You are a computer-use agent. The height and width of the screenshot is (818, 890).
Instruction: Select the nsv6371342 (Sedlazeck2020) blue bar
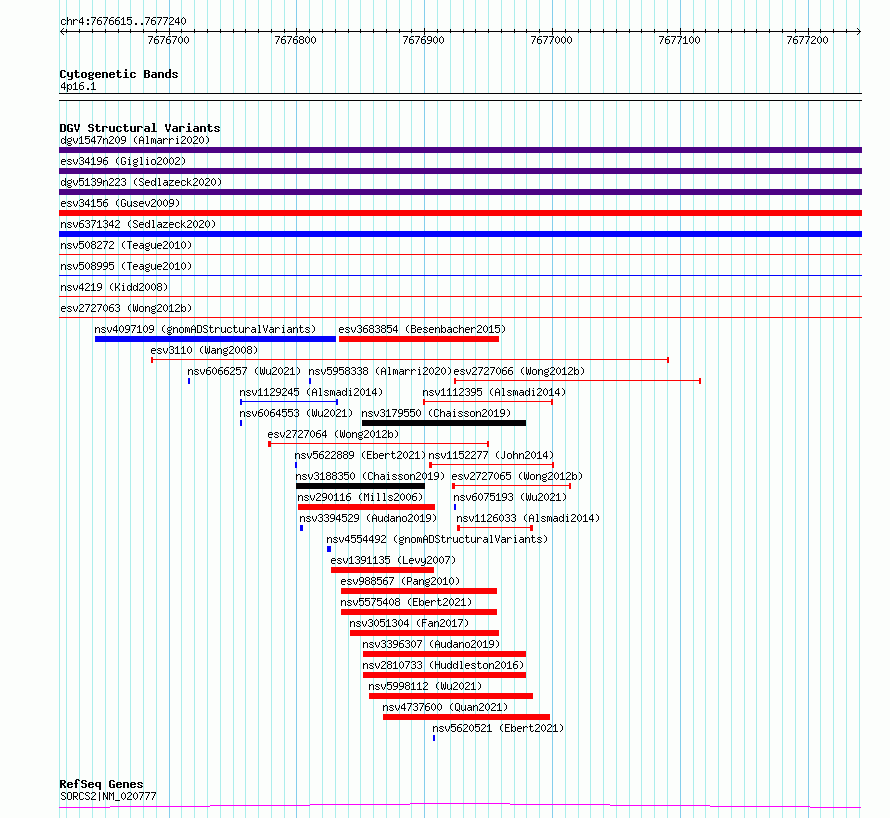pyautogui.click(x=460, y=234)
